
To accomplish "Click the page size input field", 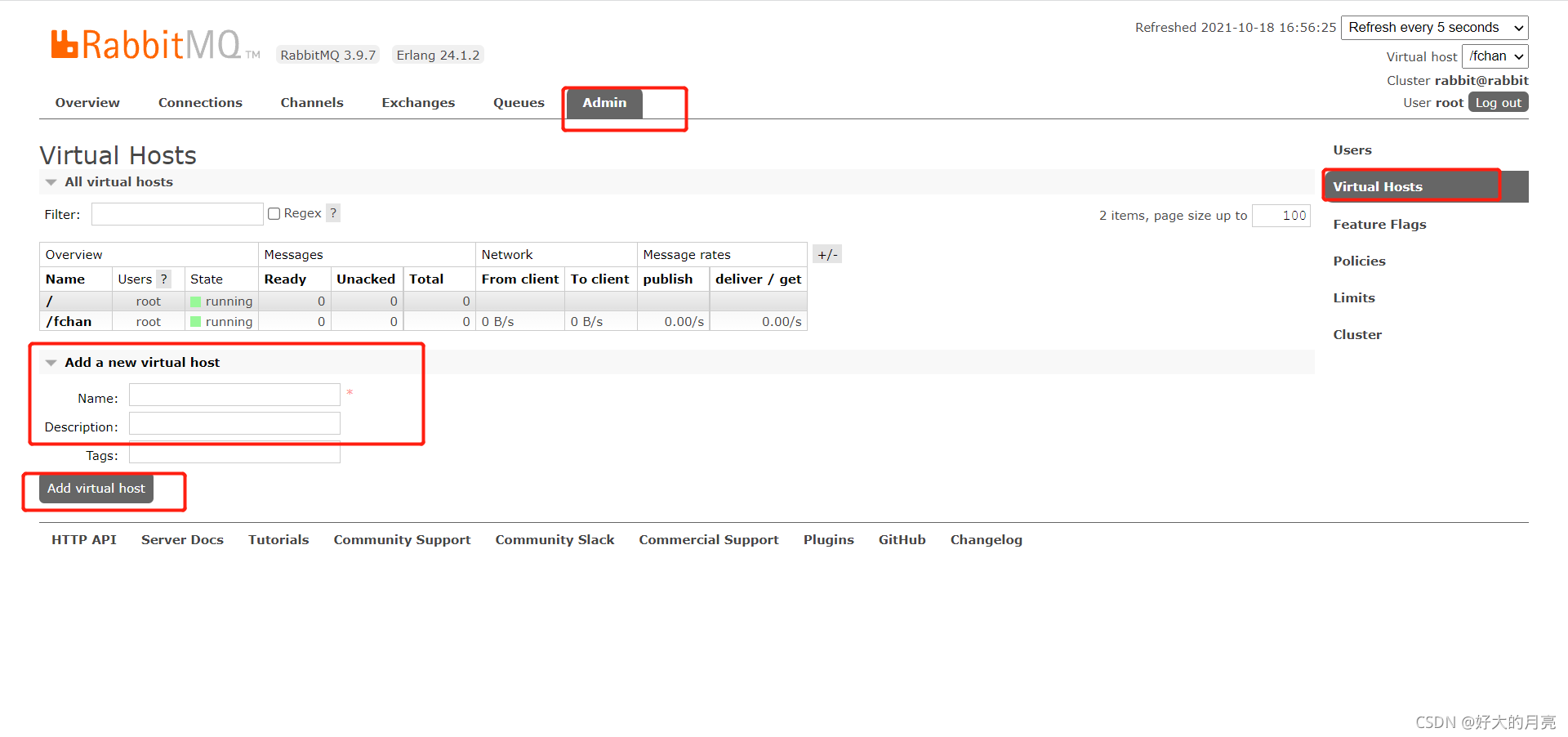I will 1281,216.
